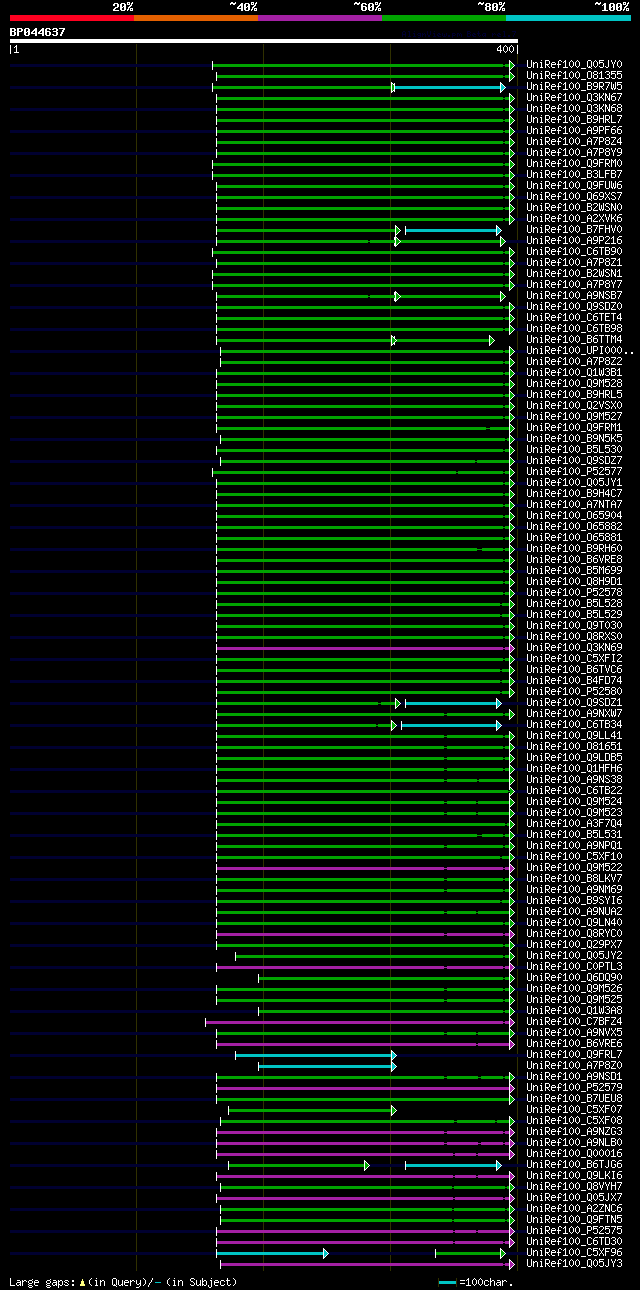This screenshot has width=640, height=1290.
Task: Open the UniRef100_B9HRL7 hit link
Action: 574,119
